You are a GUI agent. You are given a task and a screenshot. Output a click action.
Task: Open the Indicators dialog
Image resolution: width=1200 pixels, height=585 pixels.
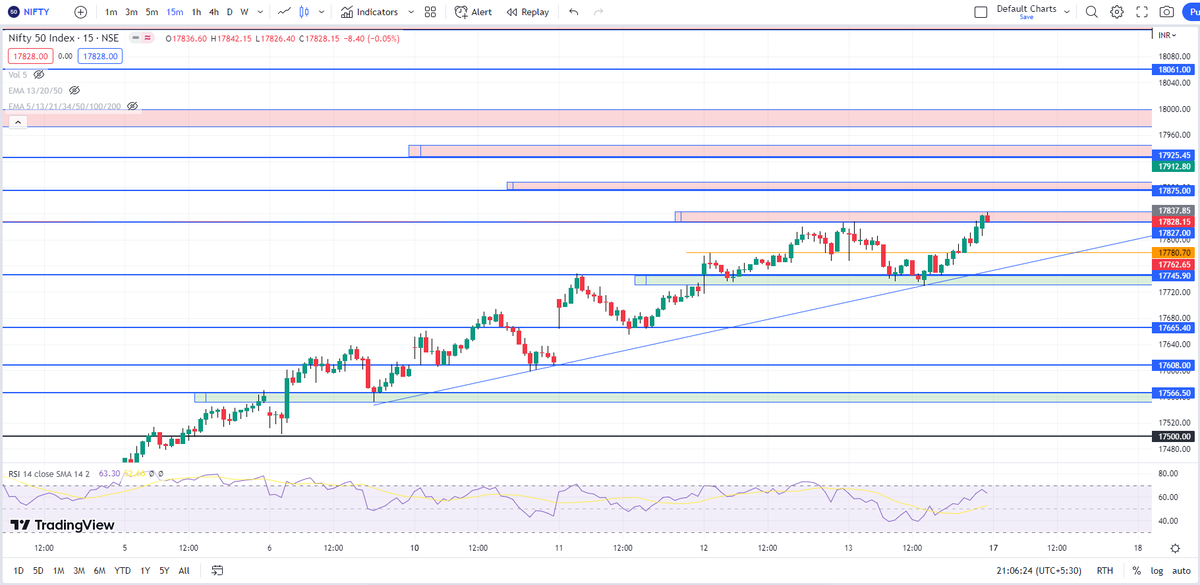(x=369, y=12)
